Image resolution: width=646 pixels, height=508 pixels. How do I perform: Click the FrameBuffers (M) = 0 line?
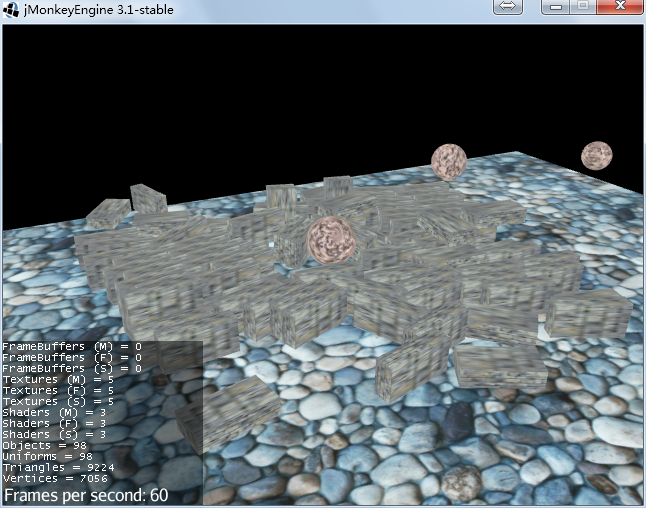point(70,346)
